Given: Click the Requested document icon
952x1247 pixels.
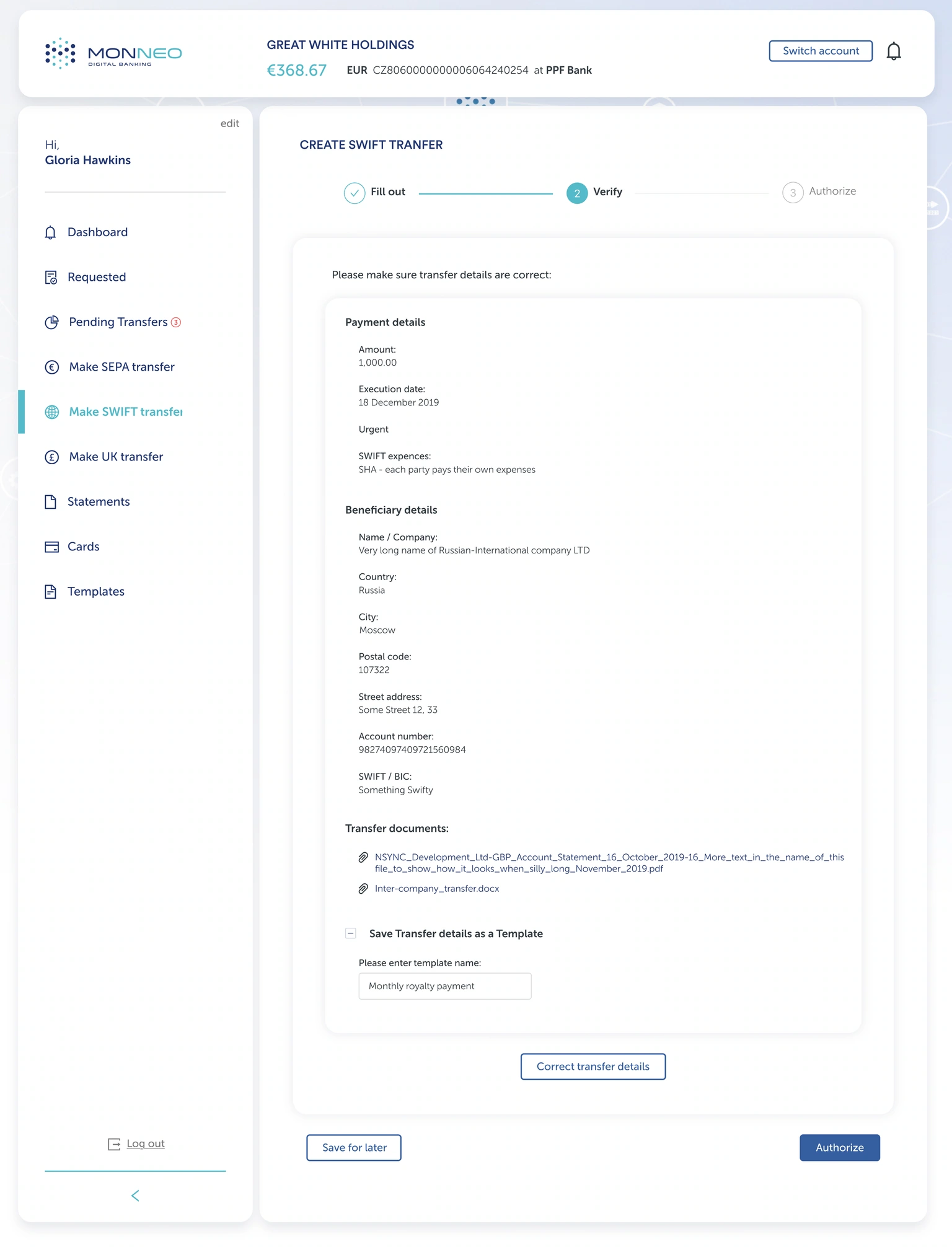Looking at the screenshot, I should (x=51, y=277).
